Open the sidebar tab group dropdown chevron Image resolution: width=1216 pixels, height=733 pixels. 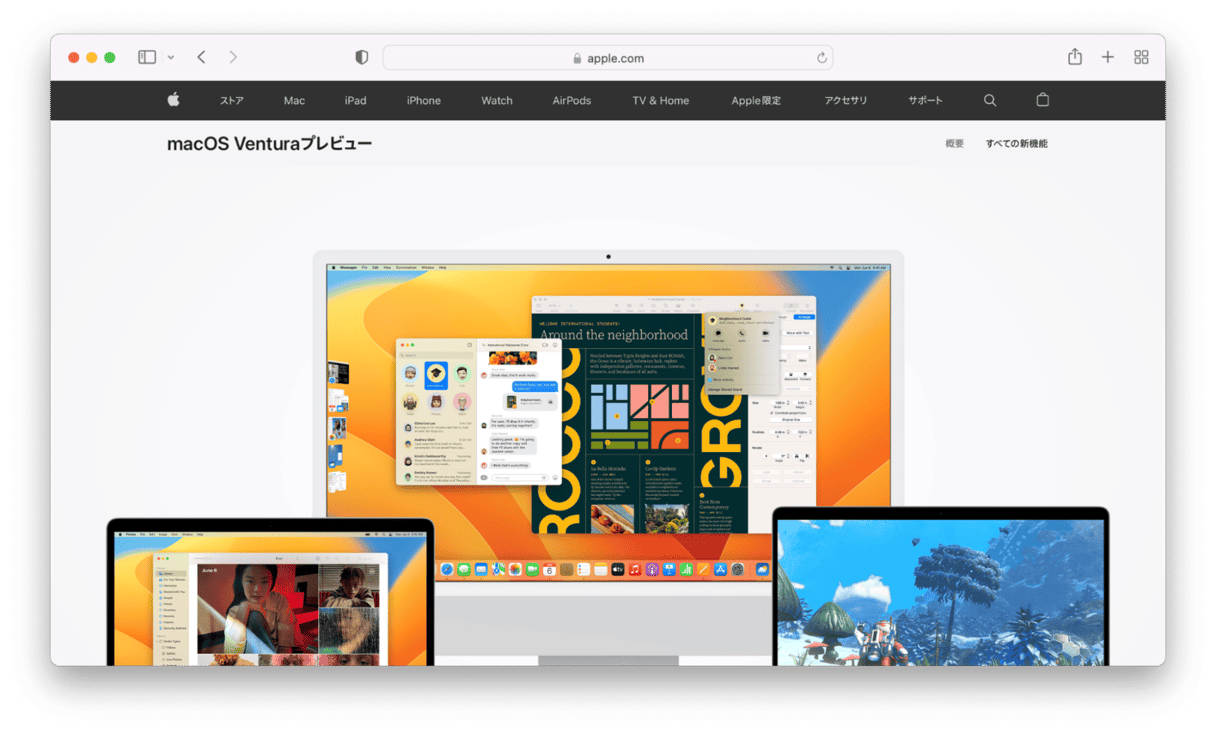pos(171,58)
